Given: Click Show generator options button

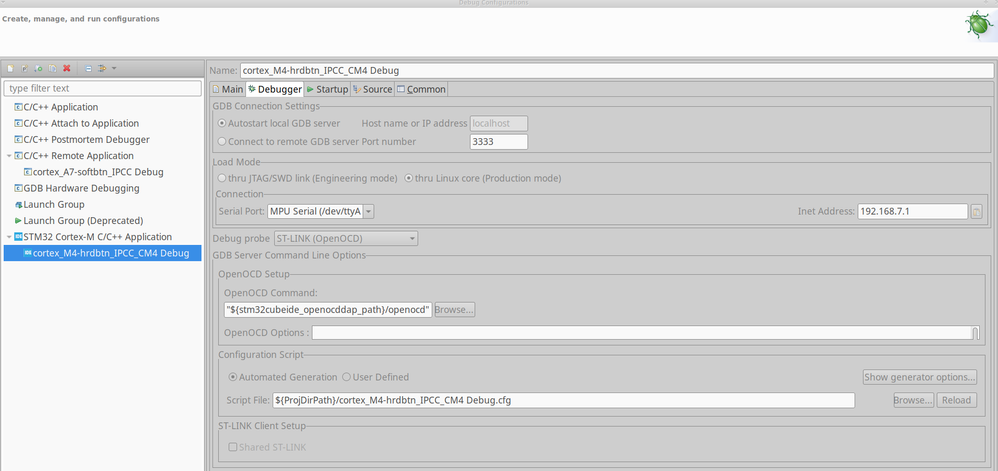Looking at the screenshot, I should click(920, 377).
